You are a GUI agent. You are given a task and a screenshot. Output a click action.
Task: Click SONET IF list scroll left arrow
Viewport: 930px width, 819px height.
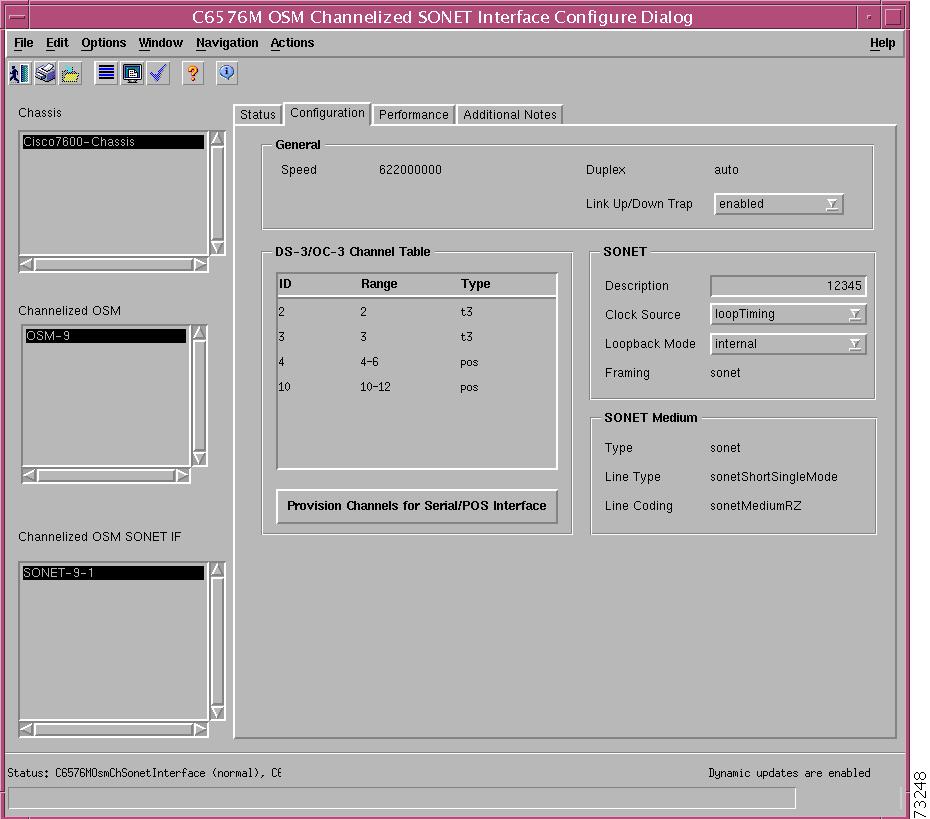(x=26, y=729)
